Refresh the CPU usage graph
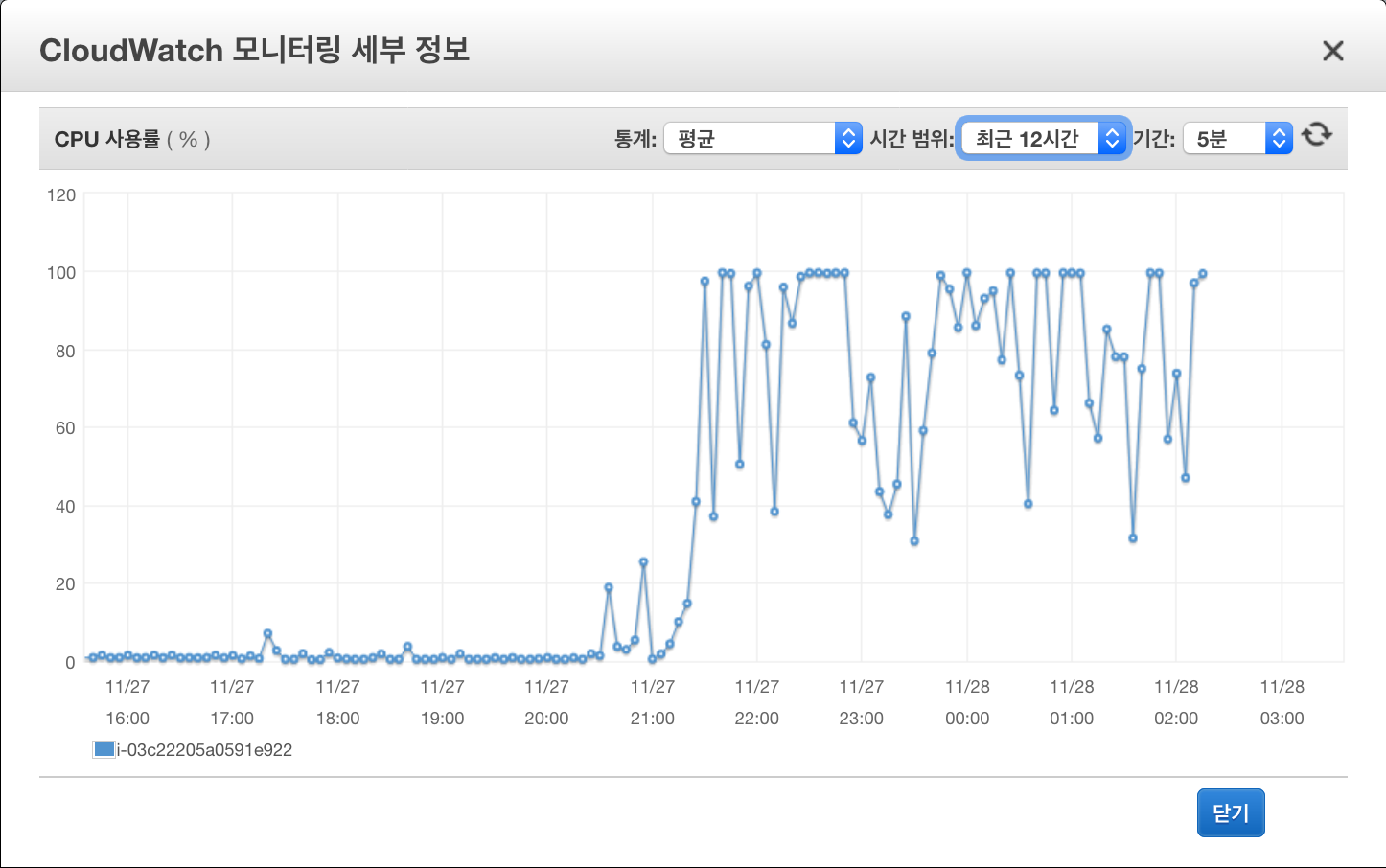 point(1317,134)
